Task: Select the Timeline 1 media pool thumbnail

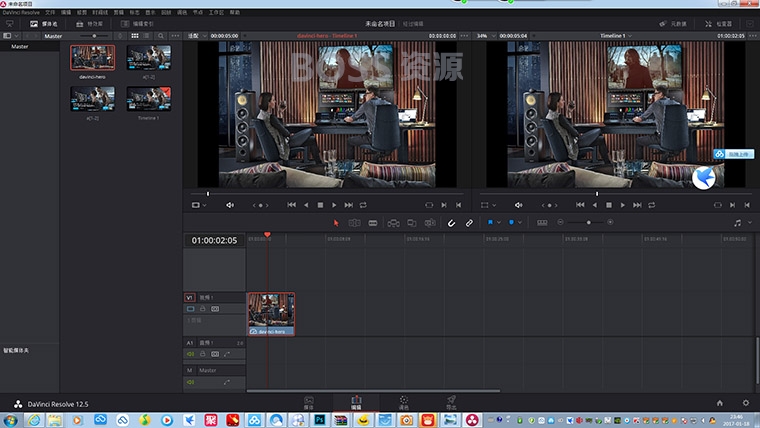Action: 149,99
